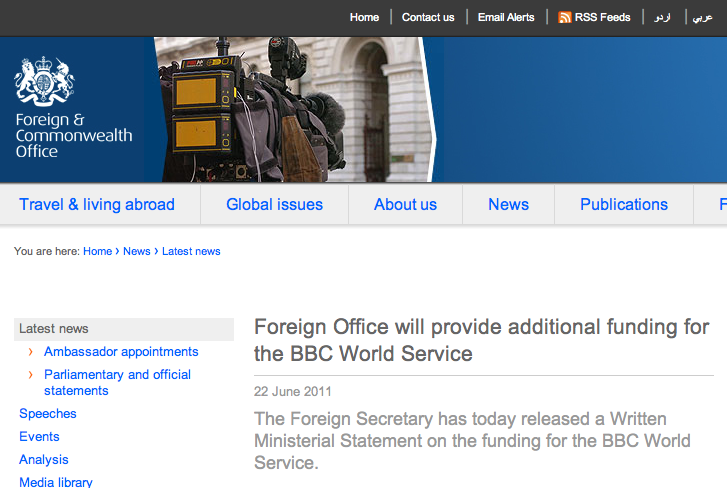
Task: Click the Foreign & Commonwealth Office crest logo
Action: 44,81
